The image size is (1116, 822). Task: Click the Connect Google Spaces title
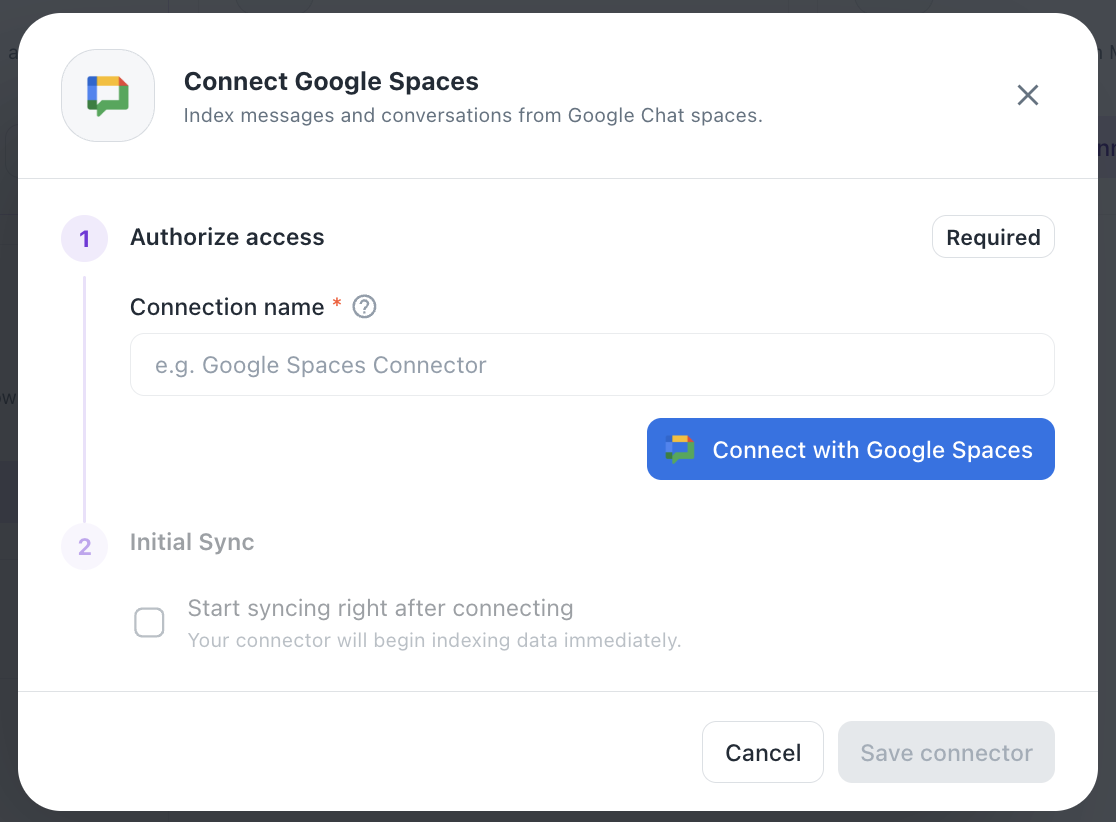tap(331, 81)
